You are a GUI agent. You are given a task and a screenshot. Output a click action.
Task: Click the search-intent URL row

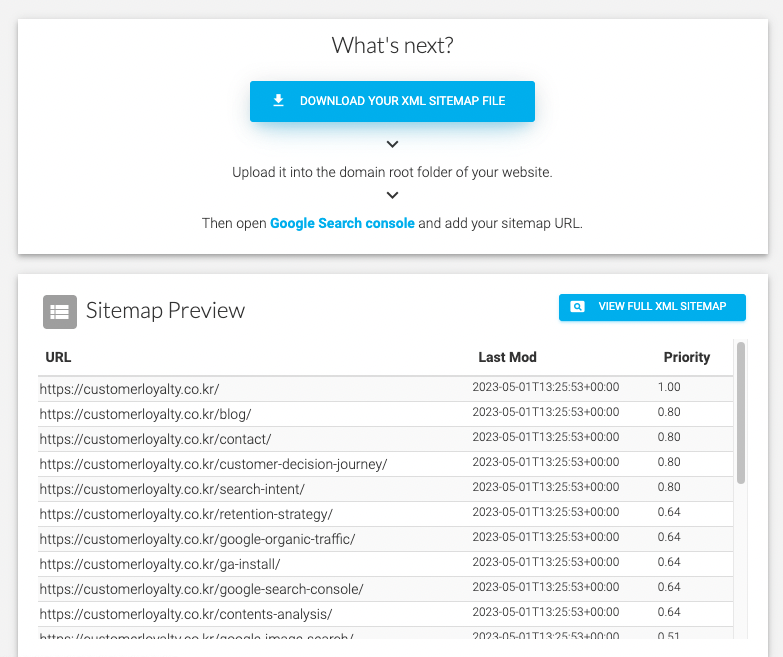tap(172, 489)
